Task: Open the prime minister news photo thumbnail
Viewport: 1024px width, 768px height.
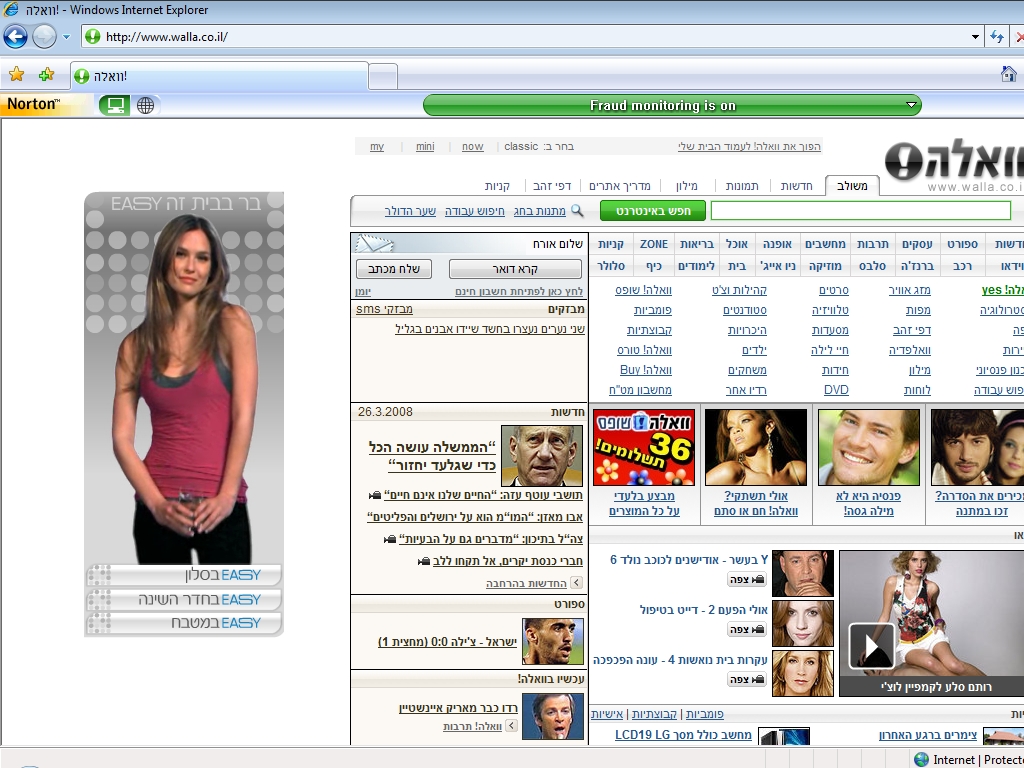Action: coord(541,455)
